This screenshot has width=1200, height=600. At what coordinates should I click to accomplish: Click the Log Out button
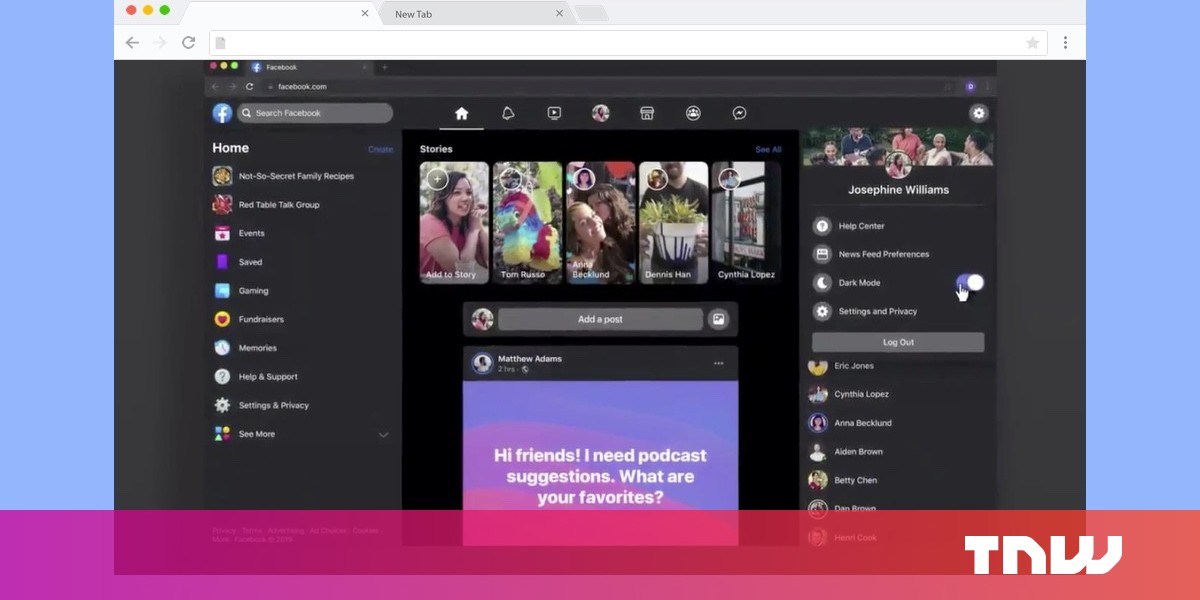[x=898, y=342]
